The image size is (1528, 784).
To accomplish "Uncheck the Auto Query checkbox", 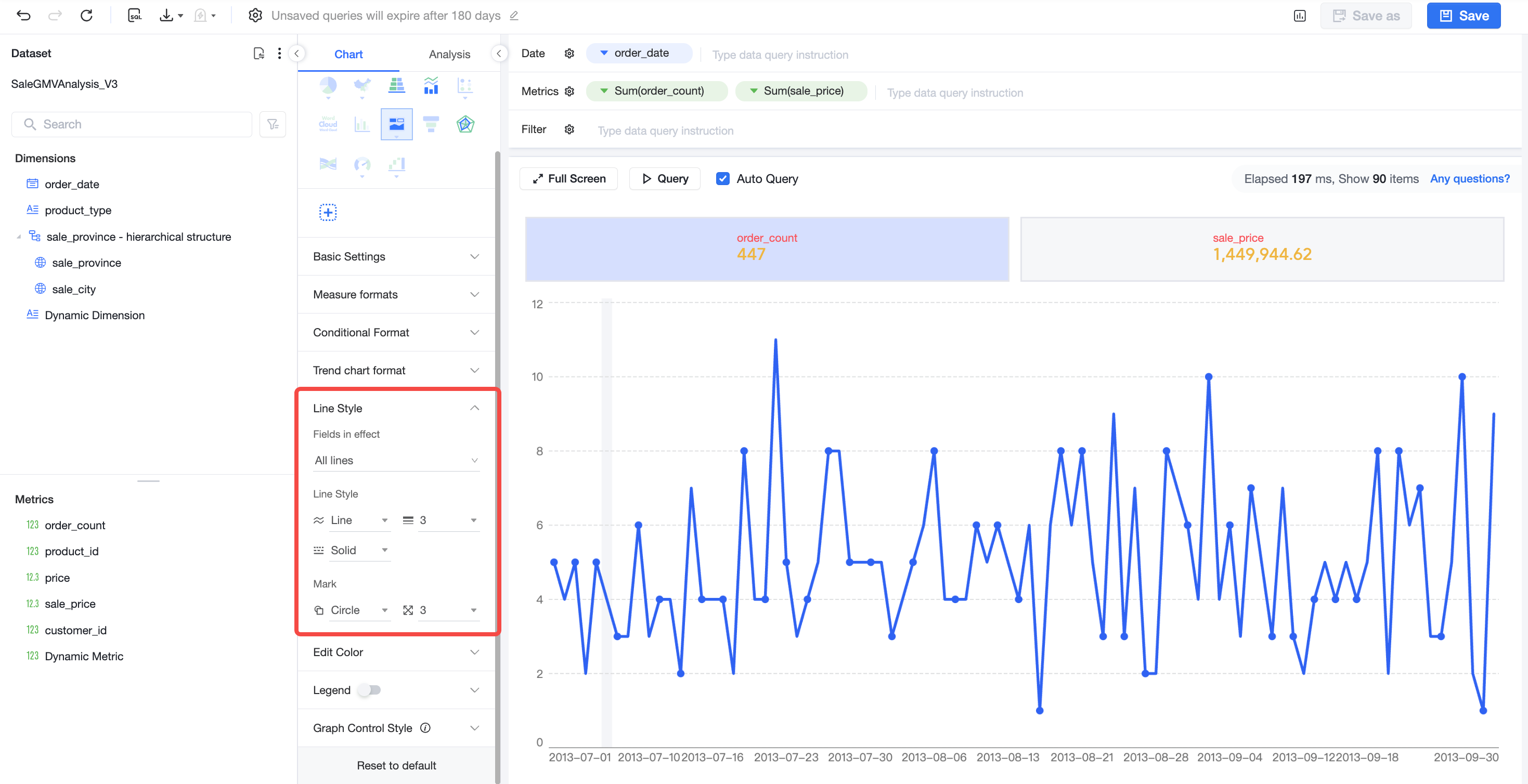I will point(722,178).
